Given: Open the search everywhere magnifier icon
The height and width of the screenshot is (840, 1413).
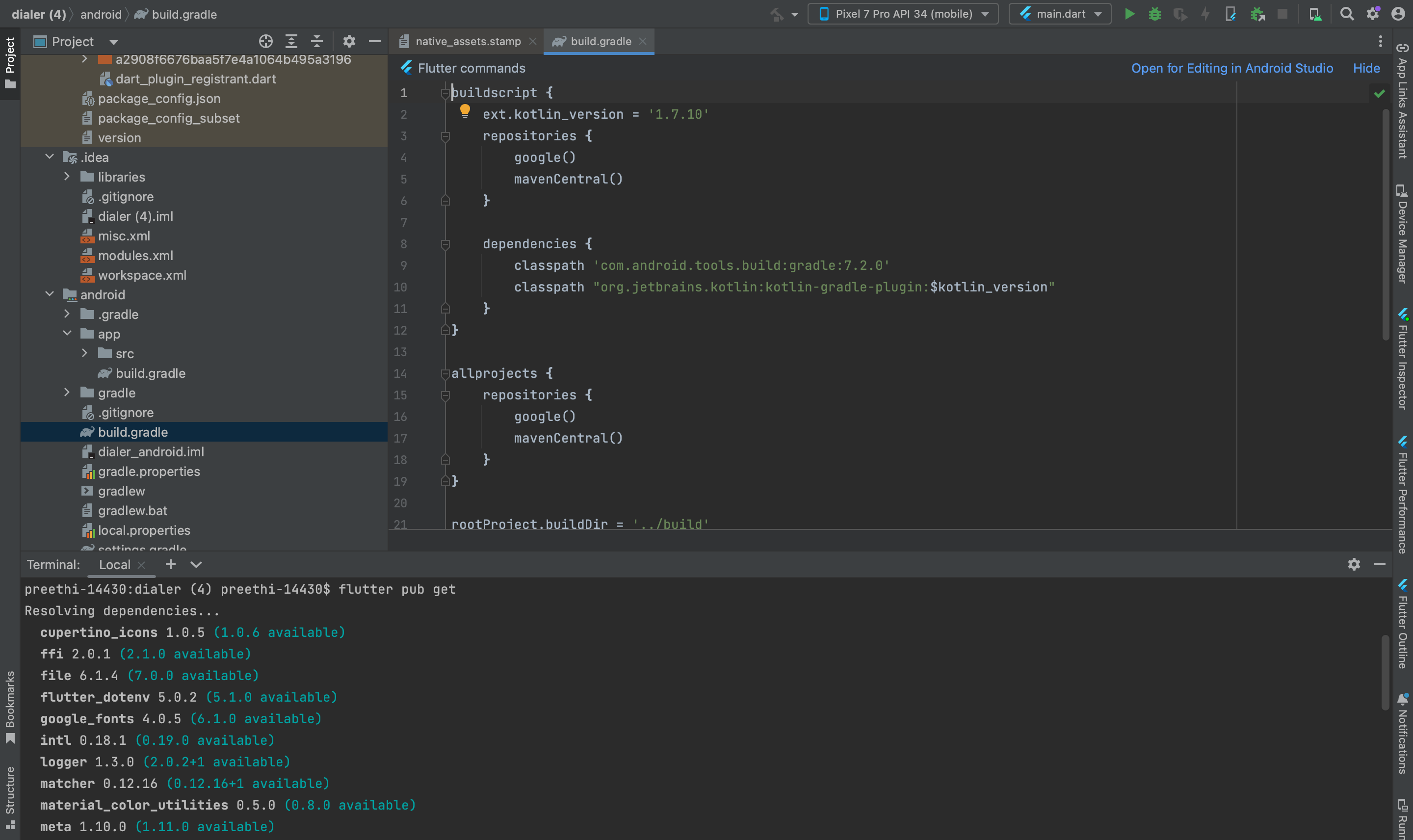Looking at the screenshot, I should (x=1347, y=14).
